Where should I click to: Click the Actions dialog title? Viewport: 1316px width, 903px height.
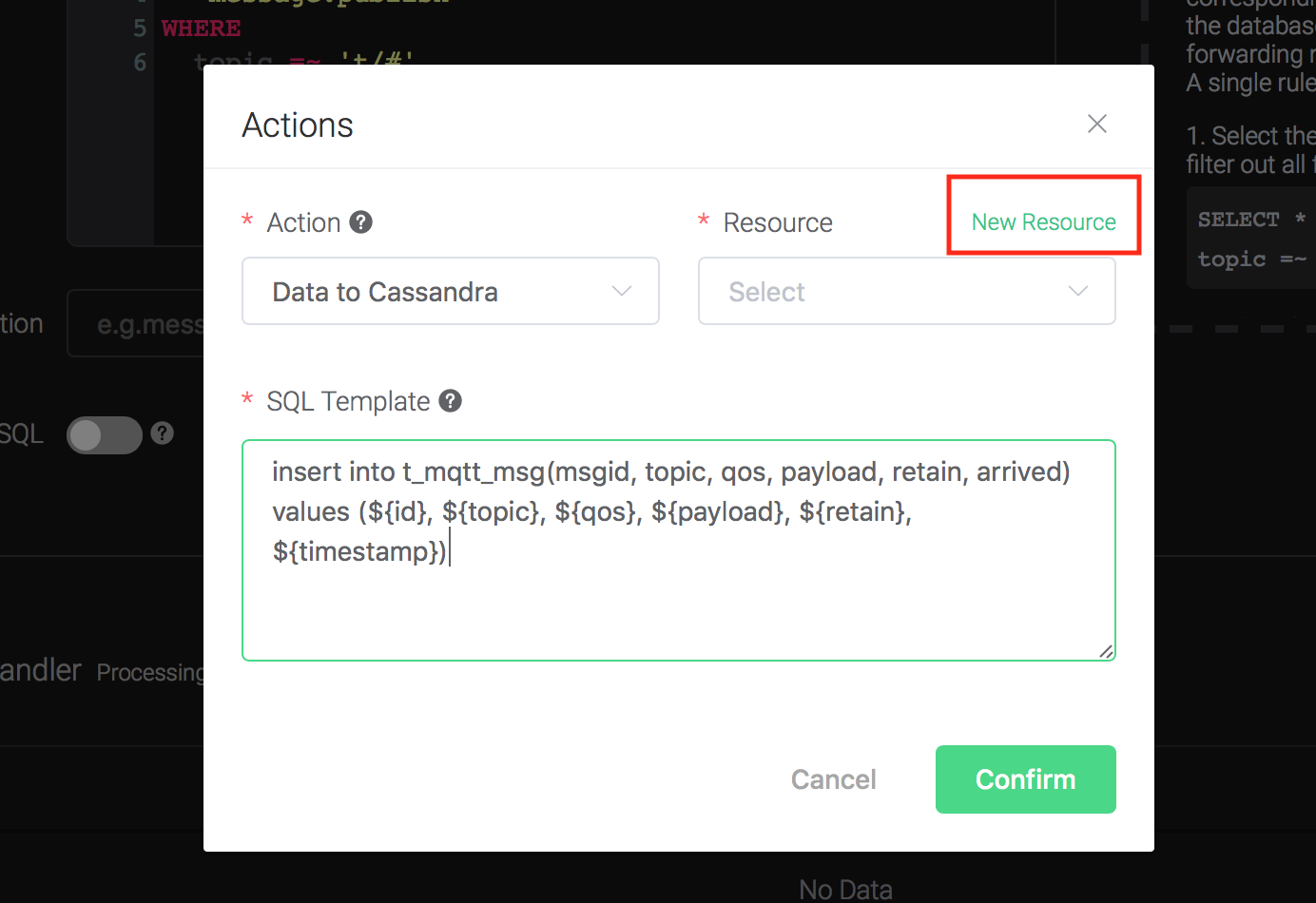[x=298, y=125]
